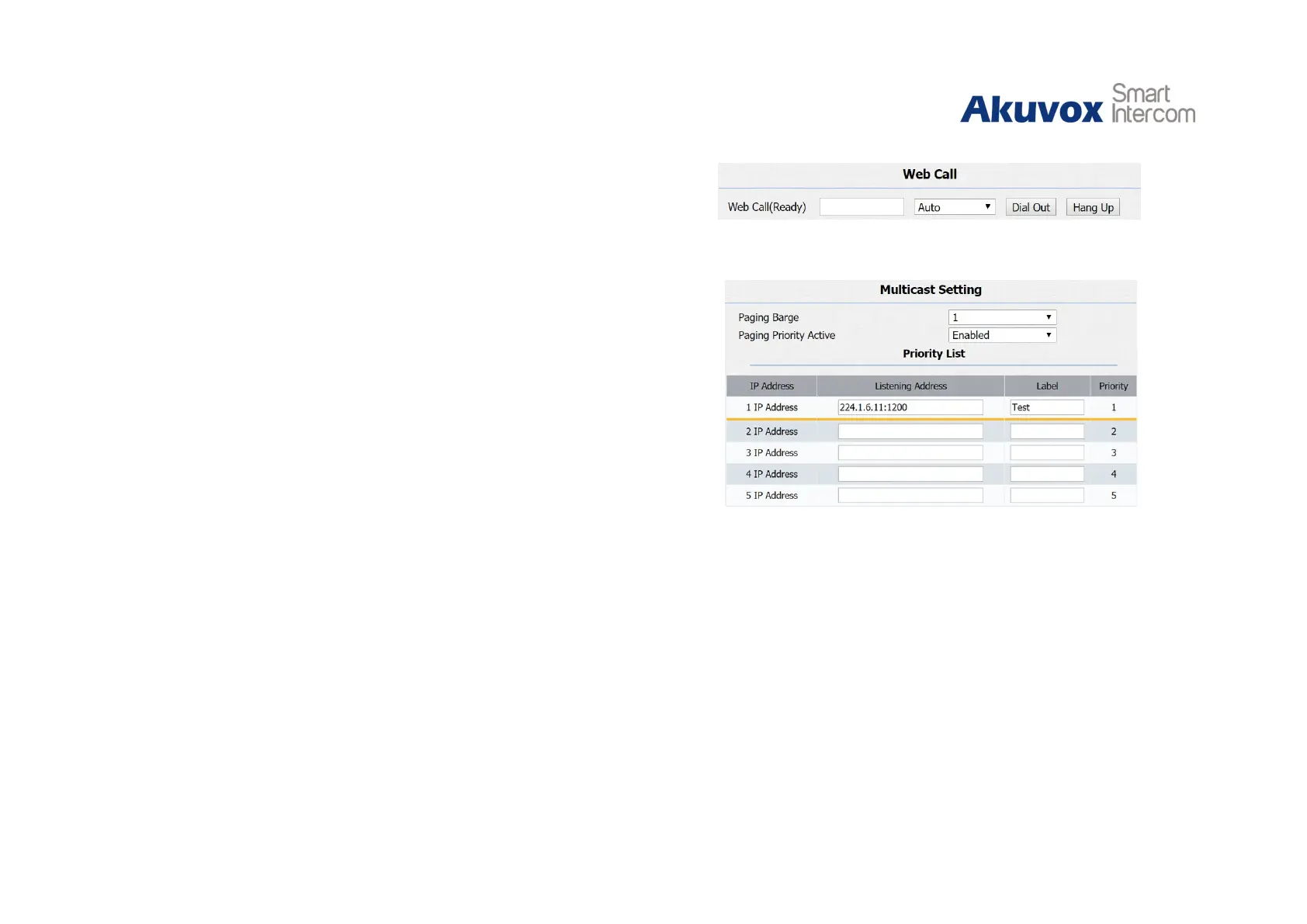Viewport: 1307px width, 924px height.
Task: Click the Priority column header
Action: coord(1114,386)
